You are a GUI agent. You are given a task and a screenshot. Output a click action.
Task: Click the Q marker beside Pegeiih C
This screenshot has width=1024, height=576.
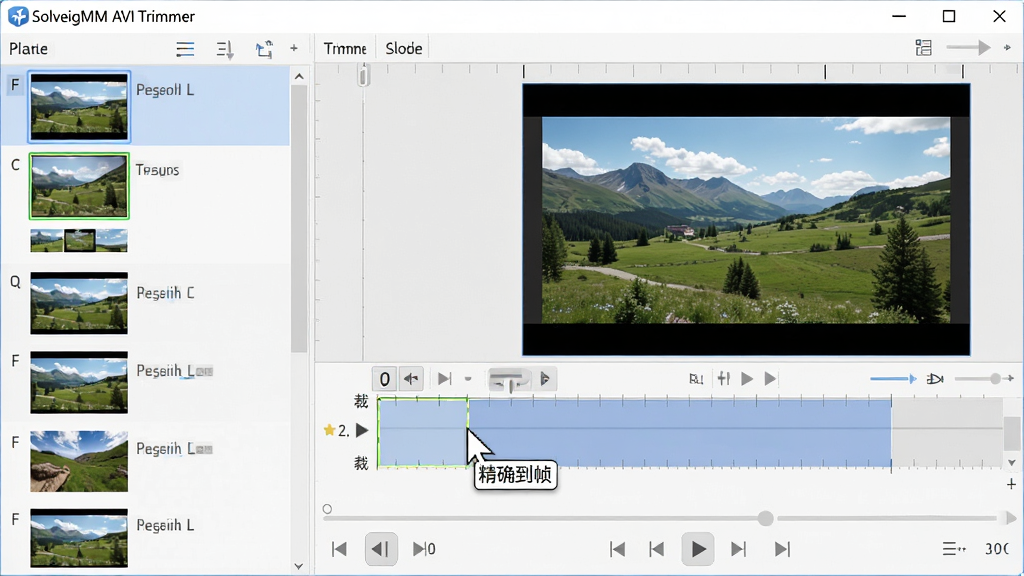click(15, 282)
